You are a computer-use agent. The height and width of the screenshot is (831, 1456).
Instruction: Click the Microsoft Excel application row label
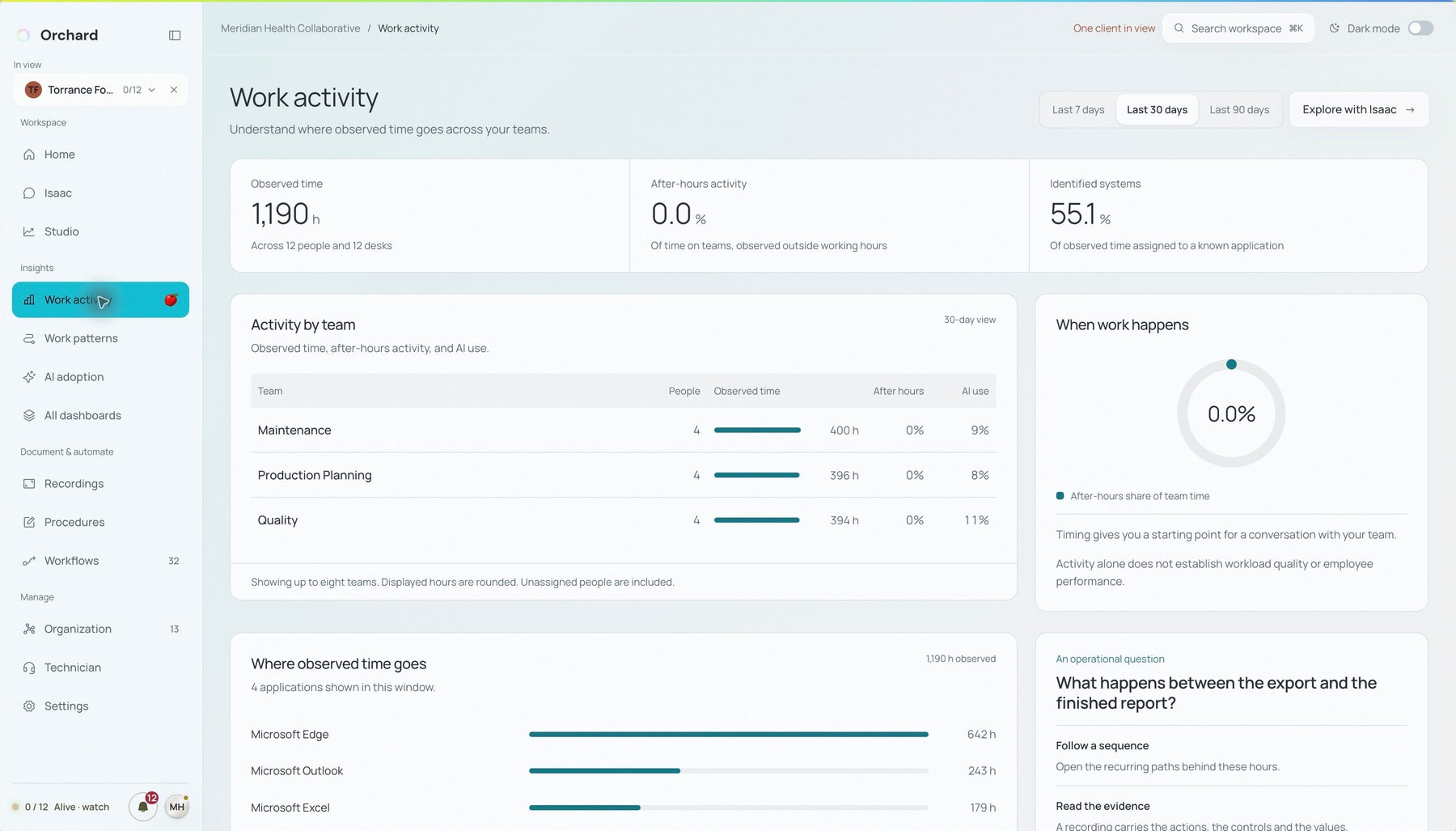click(290, 808)
